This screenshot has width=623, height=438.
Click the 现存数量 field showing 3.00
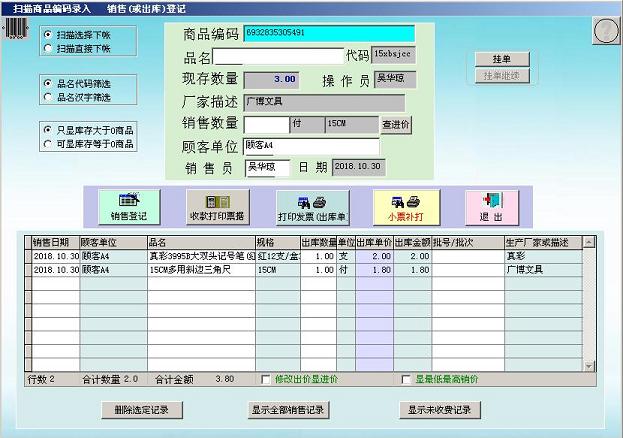tap(271, 80)
